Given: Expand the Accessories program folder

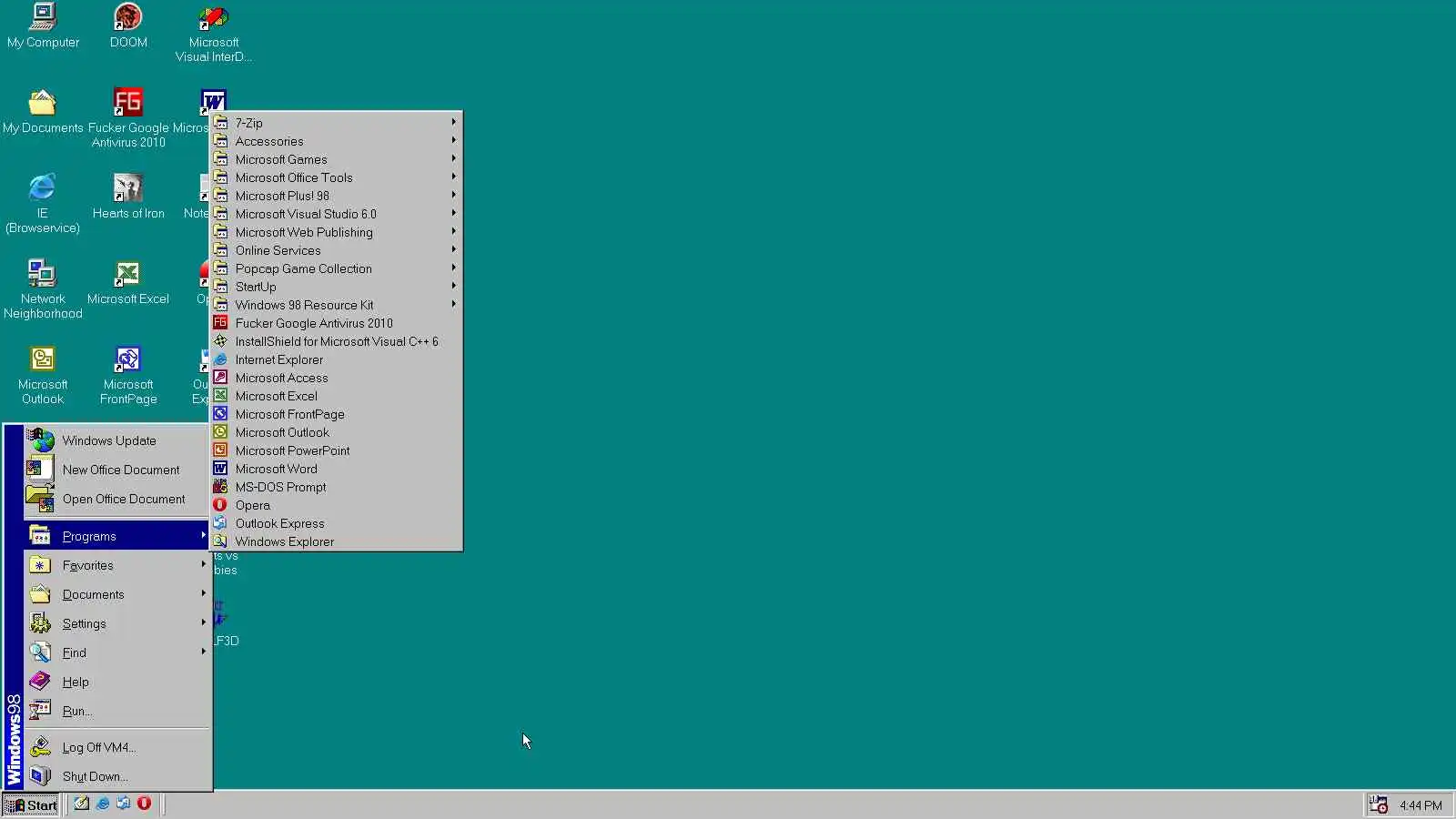Looking at the screenshot, I should coord(336,141).
